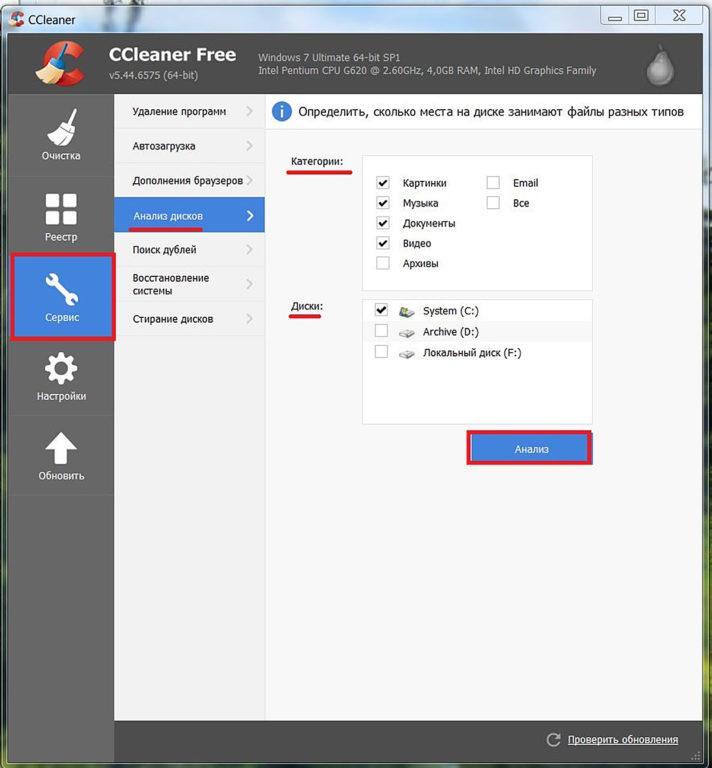Select the Сервис wrench section
The image size is (712, 768).
(x=62, y=296)
